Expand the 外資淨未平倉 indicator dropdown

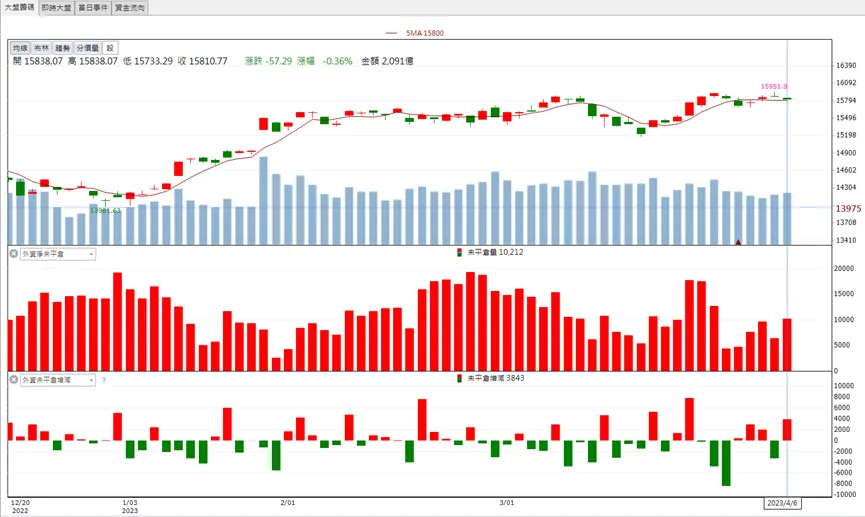[58, 254]
